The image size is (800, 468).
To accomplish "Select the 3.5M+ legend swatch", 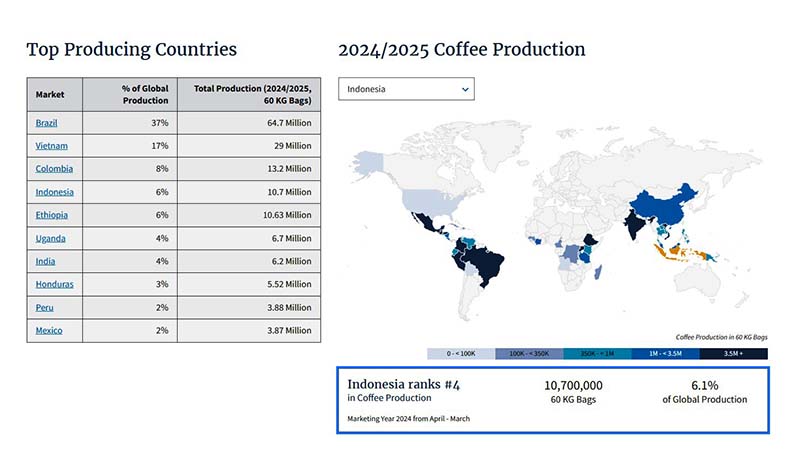I will (734, 354).
